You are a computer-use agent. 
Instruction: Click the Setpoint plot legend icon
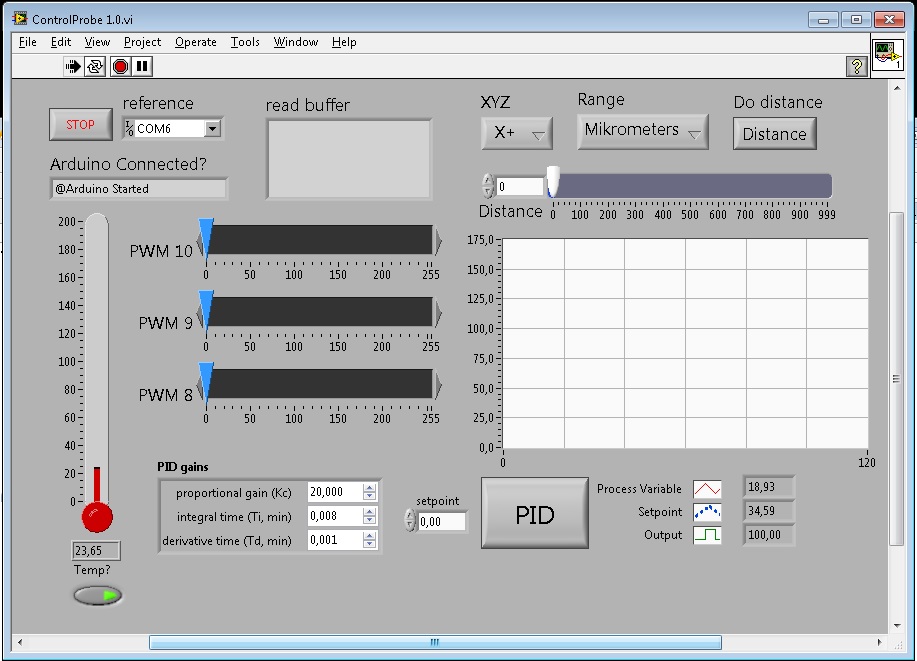[707, 512]
